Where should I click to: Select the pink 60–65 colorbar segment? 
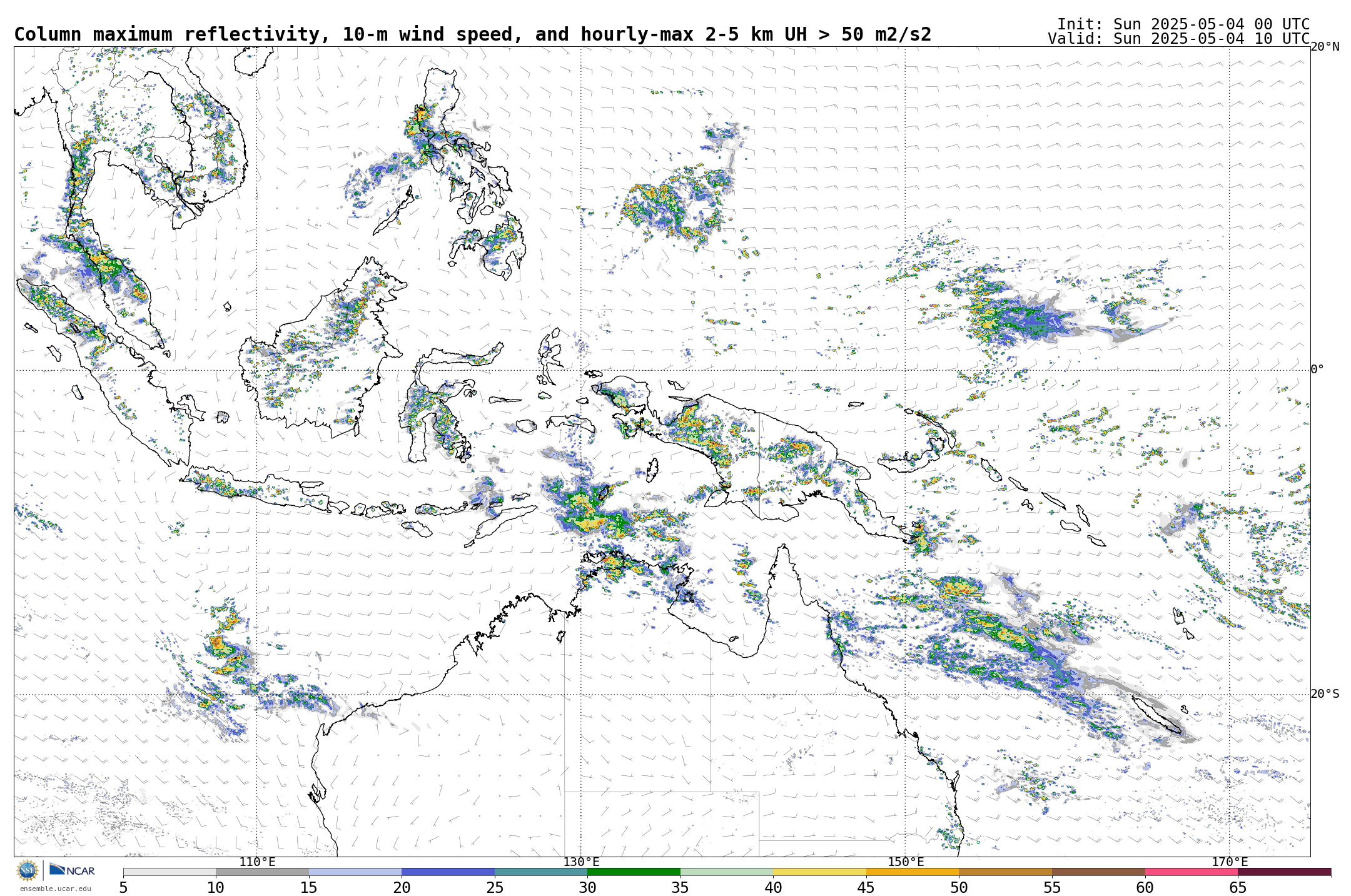click(1191, 872)
